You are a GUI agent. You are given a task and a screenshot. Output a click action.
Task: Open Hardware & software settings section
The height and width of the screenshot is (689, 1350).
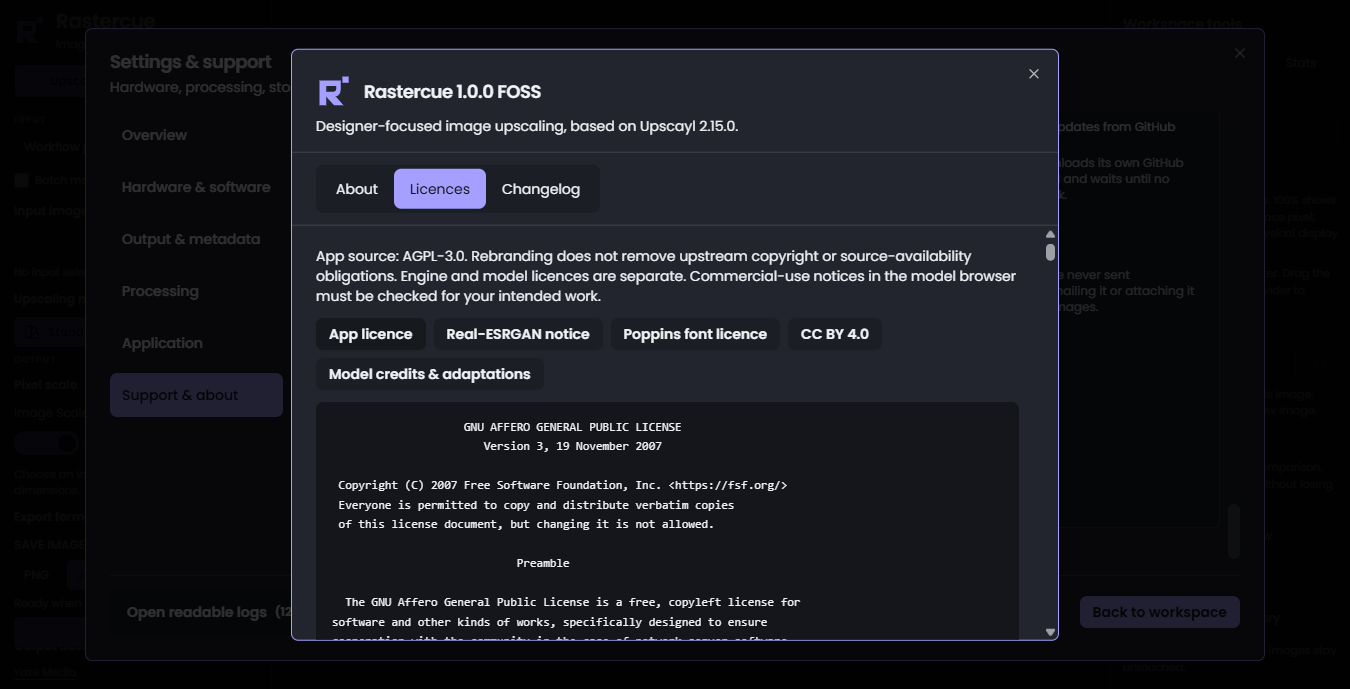[x=196, y=187]
